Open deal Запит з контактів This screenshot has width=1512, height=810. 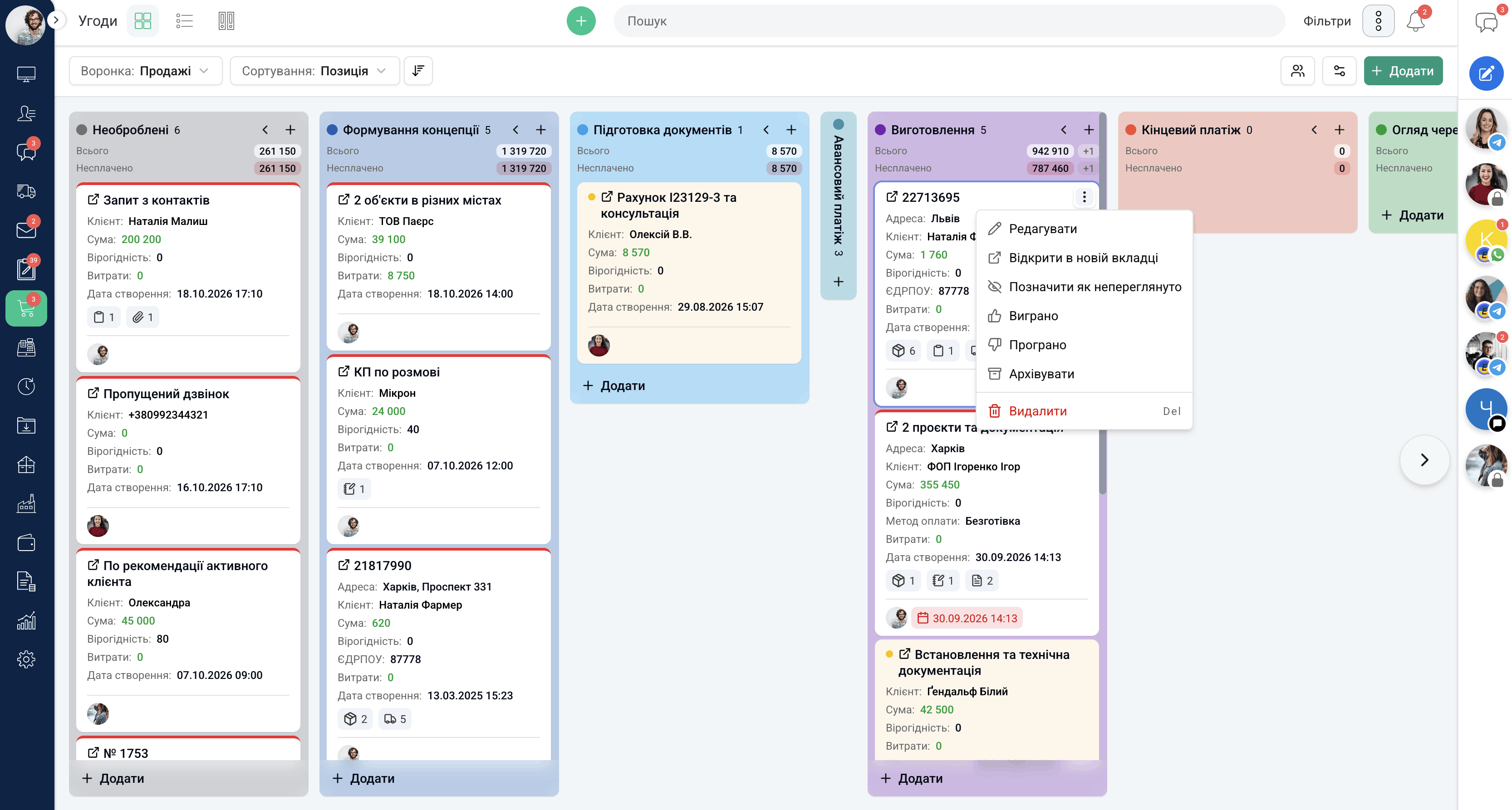156,200
